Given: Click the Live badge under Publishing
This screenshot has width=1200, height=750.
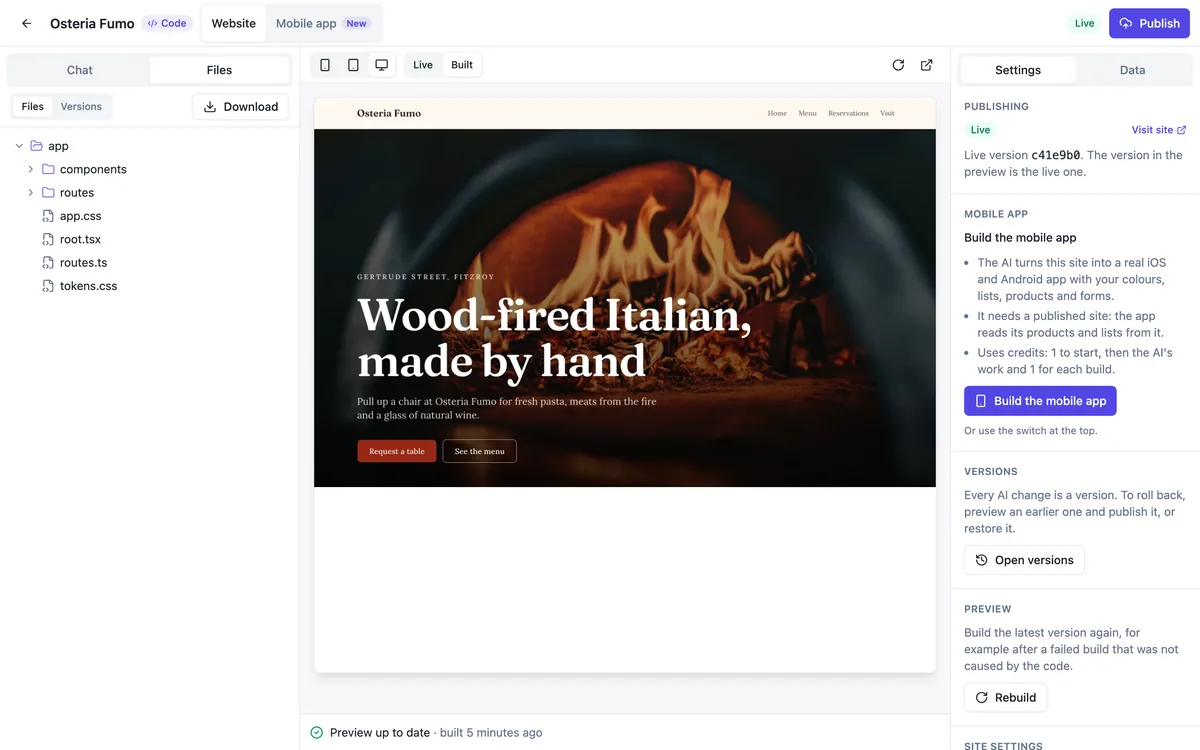Looking at the screenshot, I should (980, 130).
